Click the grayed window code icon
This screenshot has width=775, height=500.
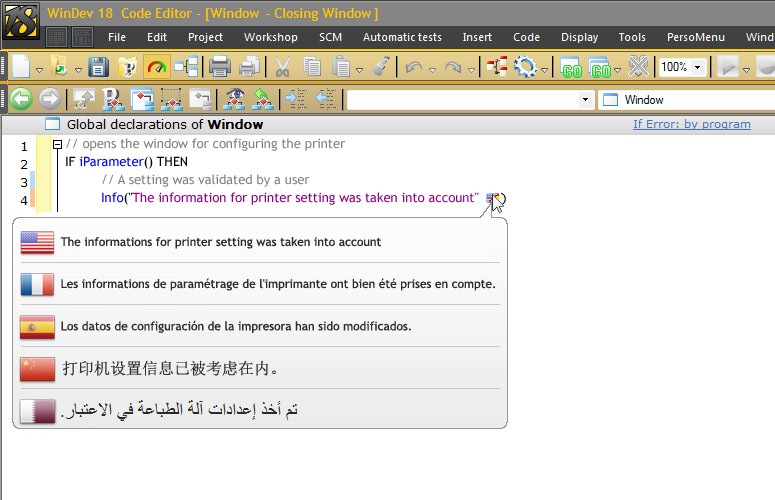pyautogui.click(x=200, y=99)
